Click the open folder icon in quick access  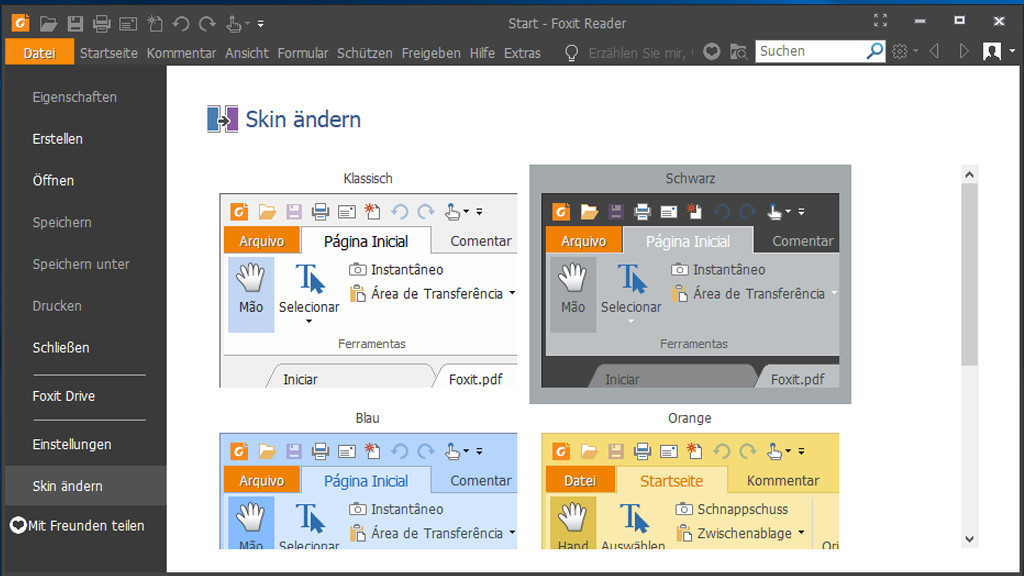48,24
